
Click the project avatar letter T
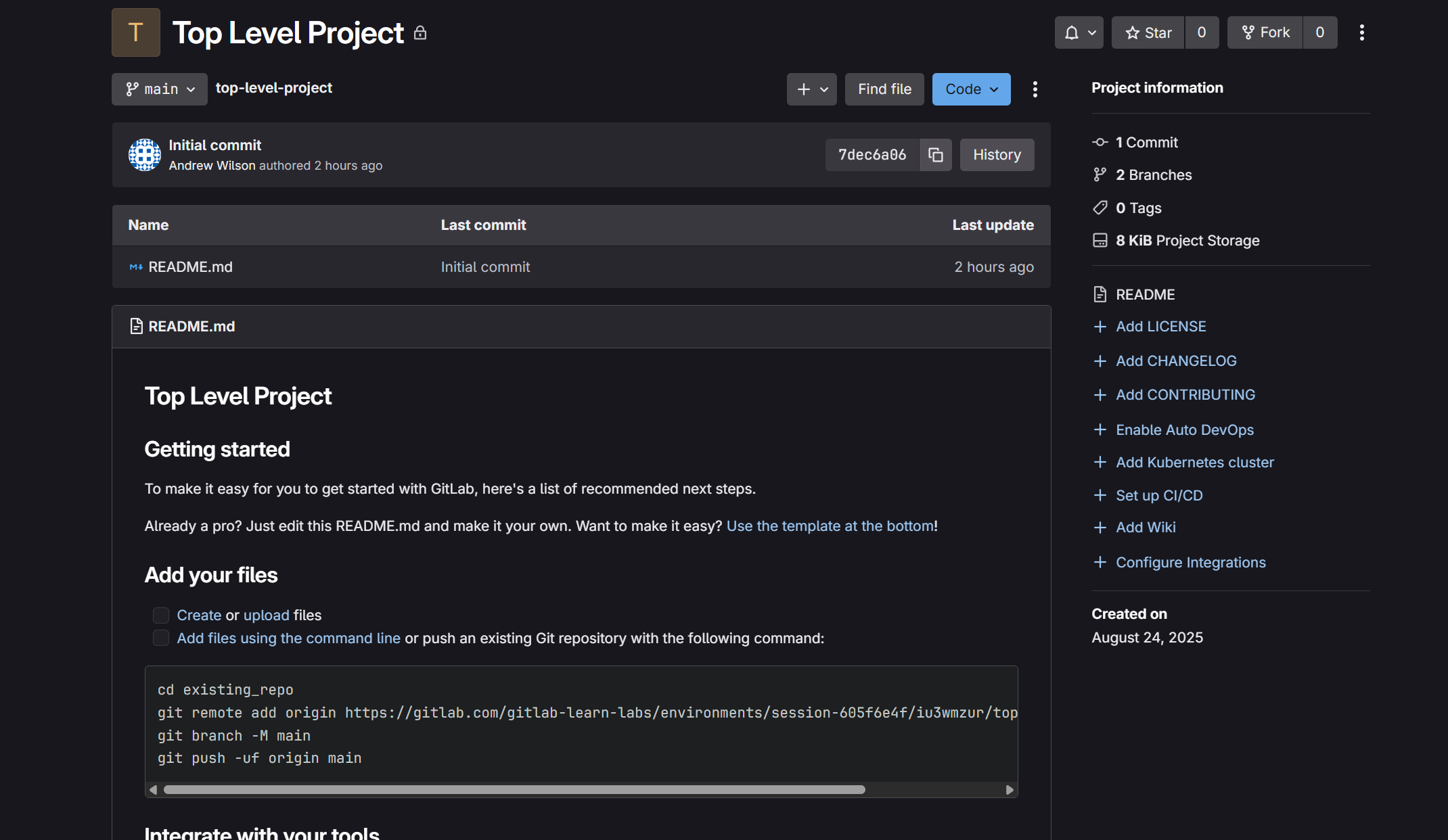coord(135,32)
